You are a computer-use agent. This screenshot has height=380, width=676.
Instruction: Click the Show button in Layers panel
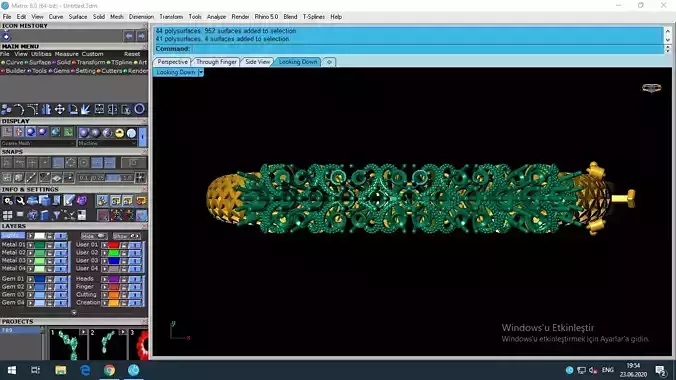coord(126,236)
